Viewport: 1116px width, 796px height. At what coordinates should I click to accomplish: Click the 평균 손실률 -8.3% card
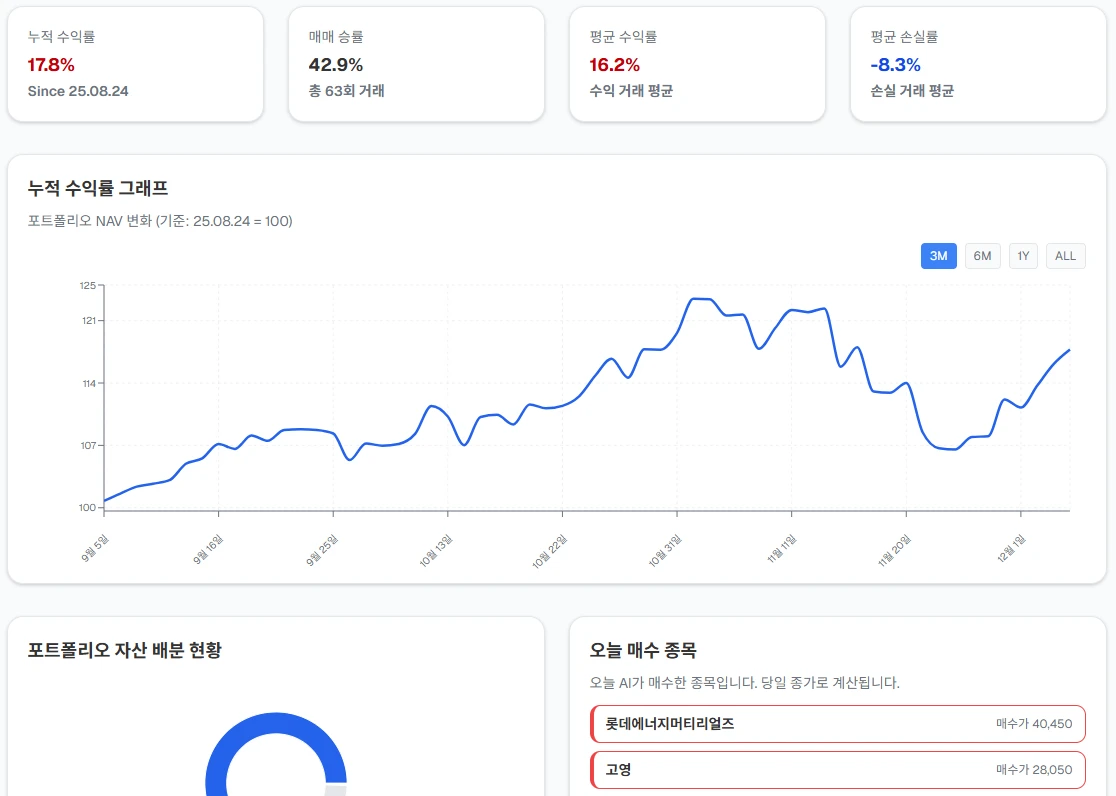(x=978, y=64)
